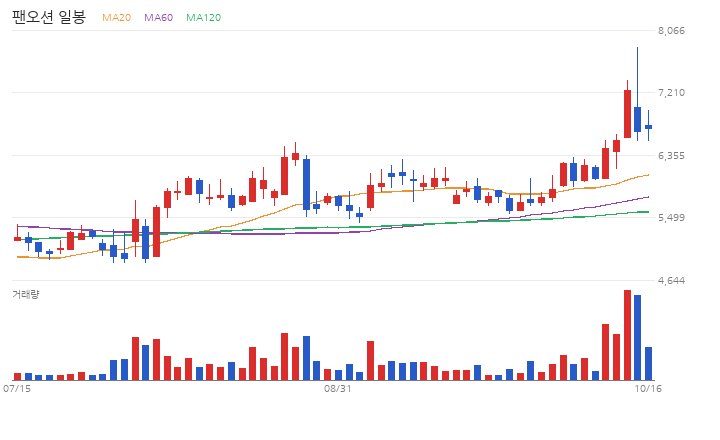Click the 5,499 price axis label

click(x=671, y=218)
